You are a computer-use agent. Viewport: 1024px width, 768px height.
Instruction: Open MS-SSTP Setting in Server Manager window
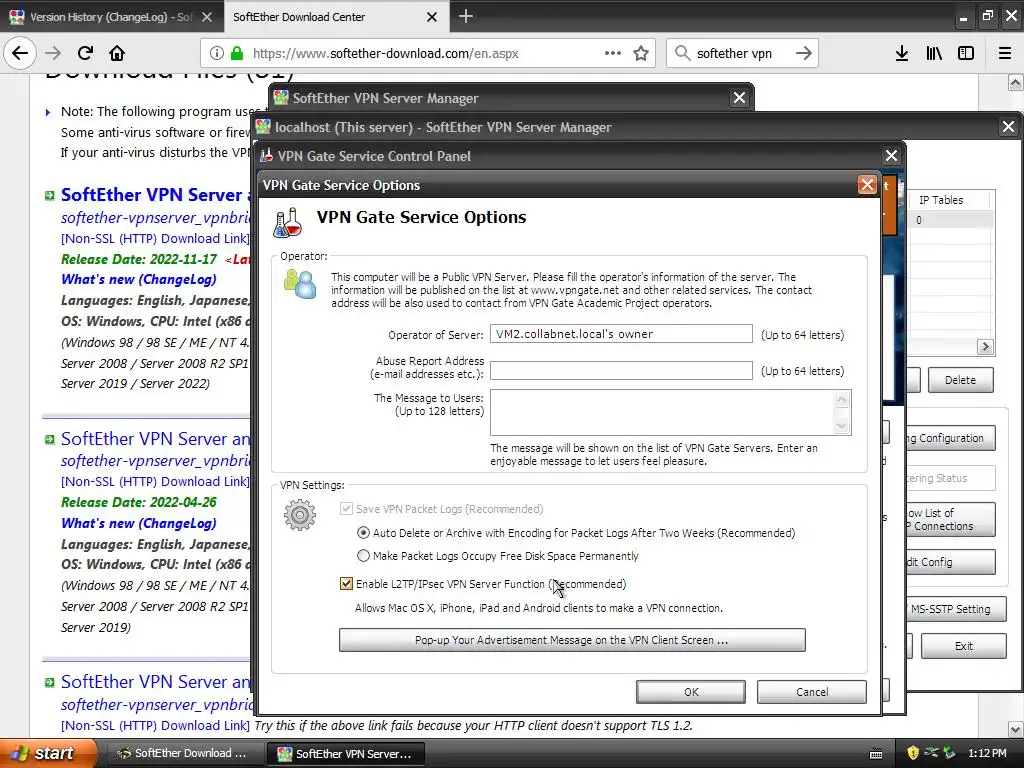[x=956, y=609]
